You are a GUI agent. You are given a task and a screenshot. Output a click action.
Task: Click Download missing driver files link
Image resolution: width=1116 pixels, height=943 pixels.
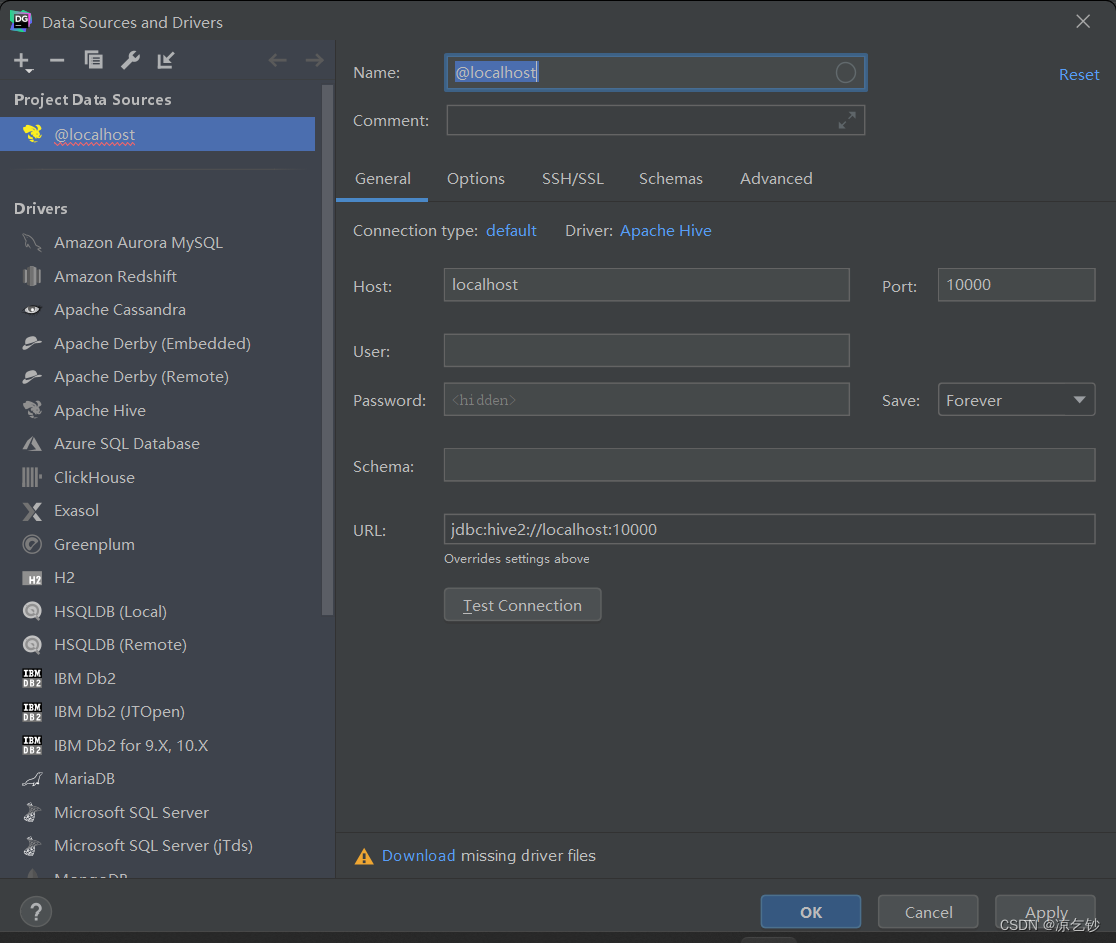pos(418,855)
